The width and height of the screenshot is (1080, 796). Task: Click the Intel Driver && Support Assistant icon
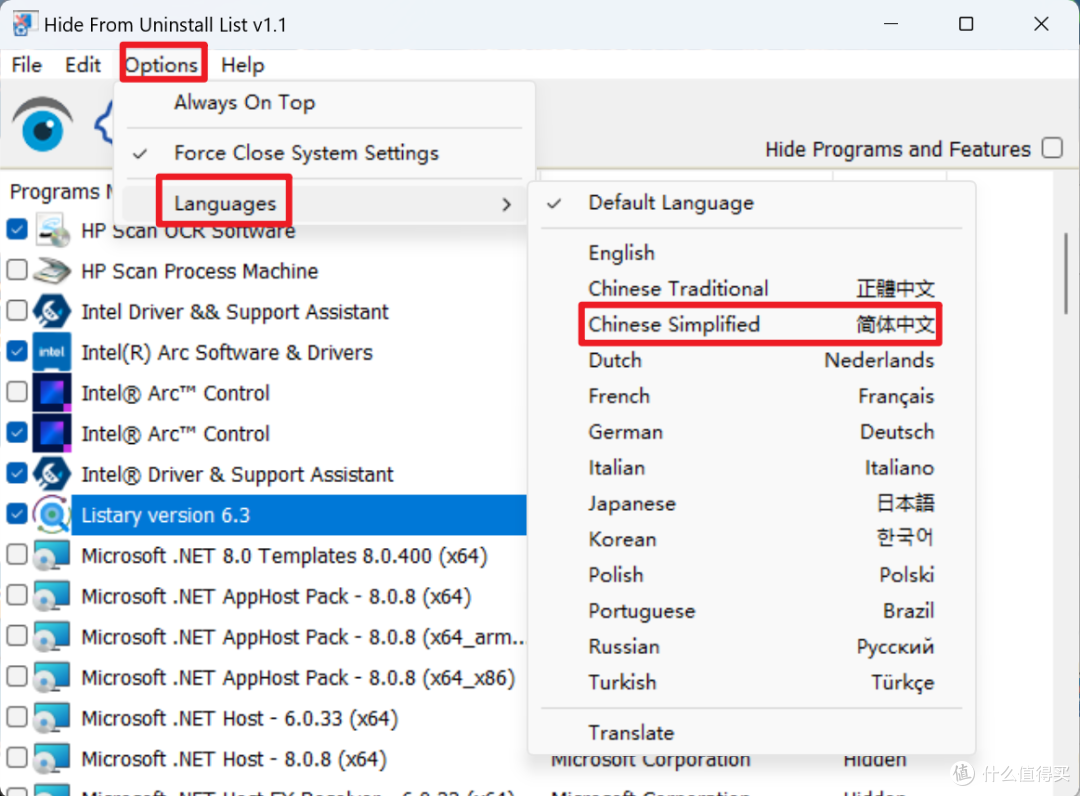(52, 311)
